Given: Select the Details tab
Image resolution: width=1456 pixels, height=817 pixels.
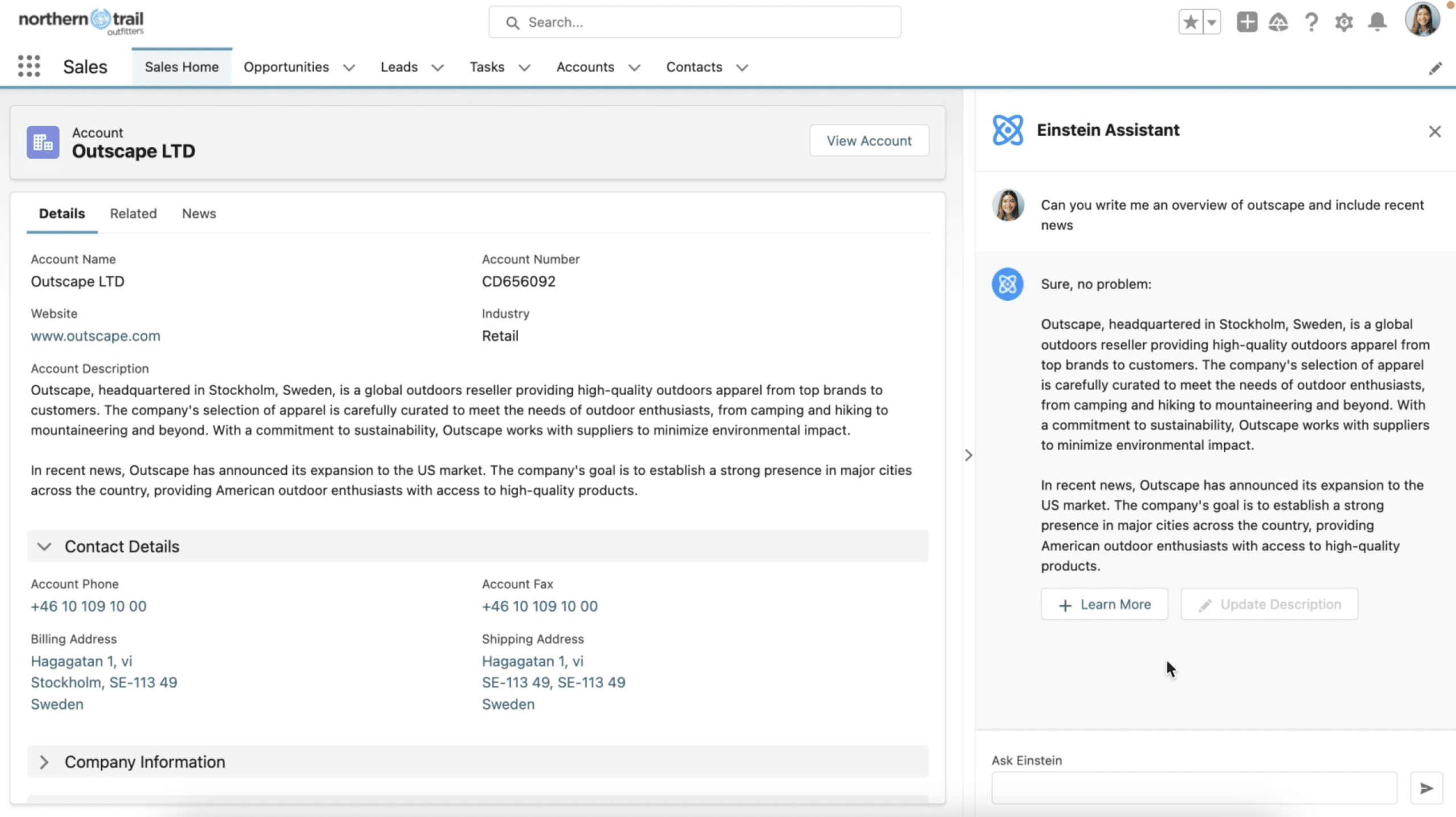Looking at the screenshot, I should tap(62, 214).
